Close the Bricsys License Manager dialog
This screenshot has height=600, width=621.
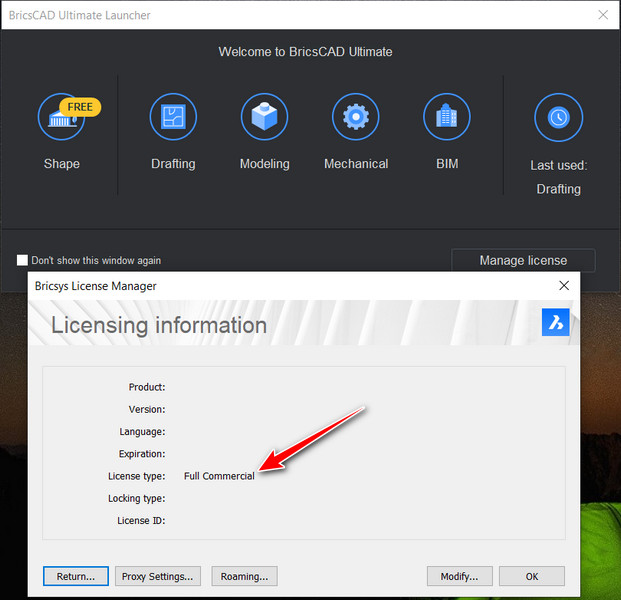tap(564, 286)
